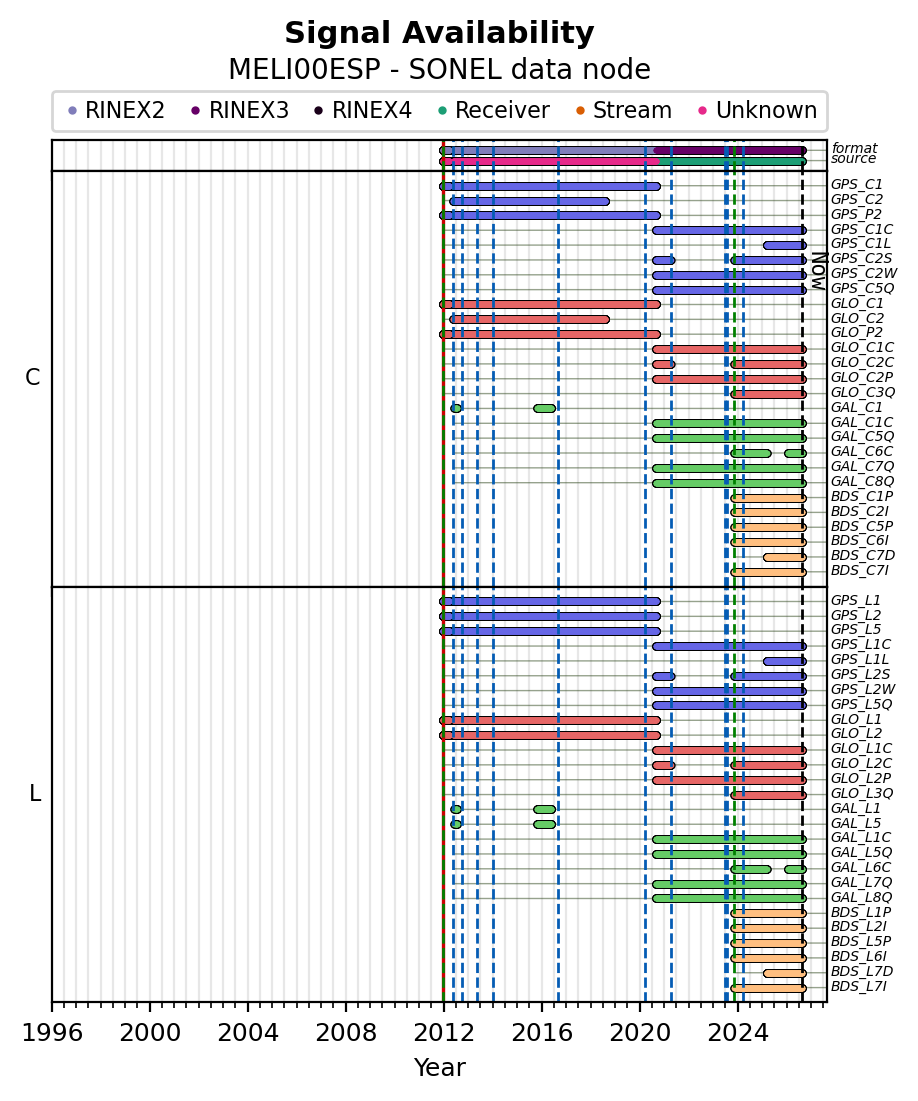The width and height of the screenshot is (918, 1101).
Task: Click the NOW dashed line label
Action: pyautogui.click(x=818, y=271)
